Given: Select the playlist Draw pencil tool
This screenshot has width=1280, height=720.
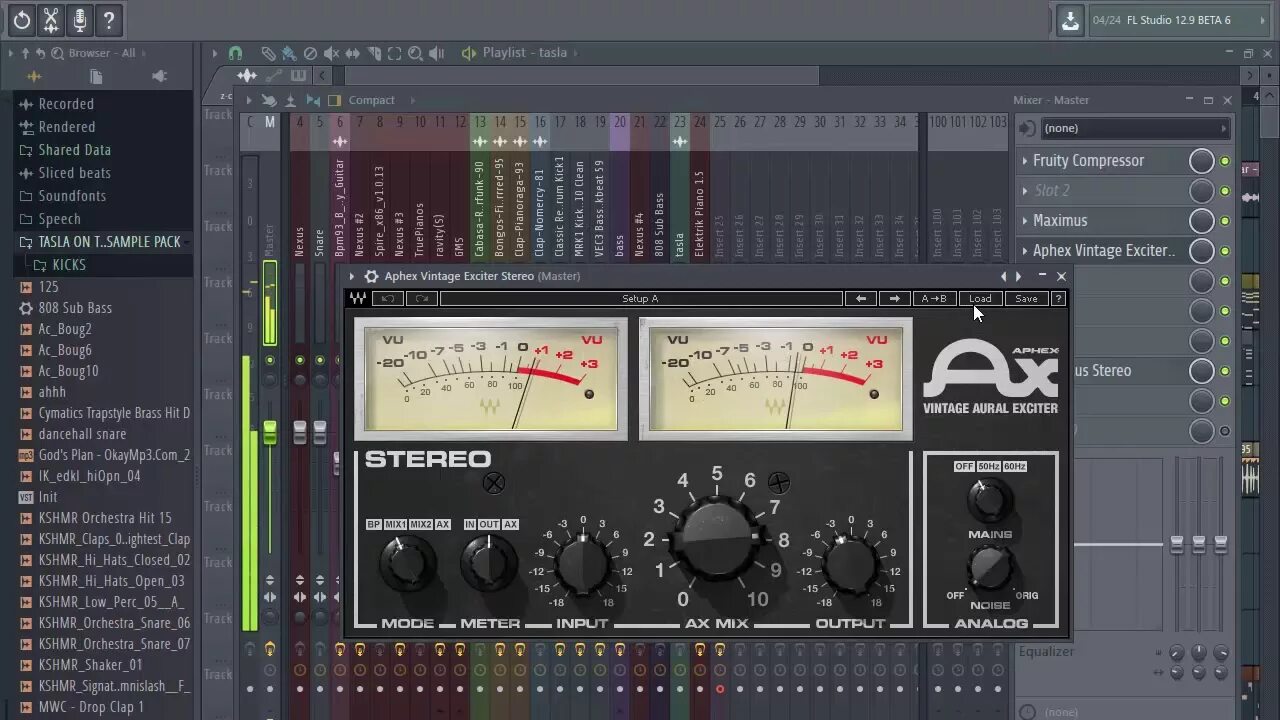Looking at the screenshot, I should [x=268, y=53].
